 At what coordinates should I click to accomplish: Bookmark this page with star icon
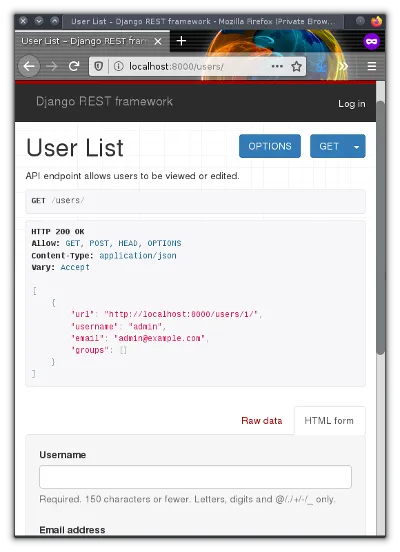[x=296, y=66]
